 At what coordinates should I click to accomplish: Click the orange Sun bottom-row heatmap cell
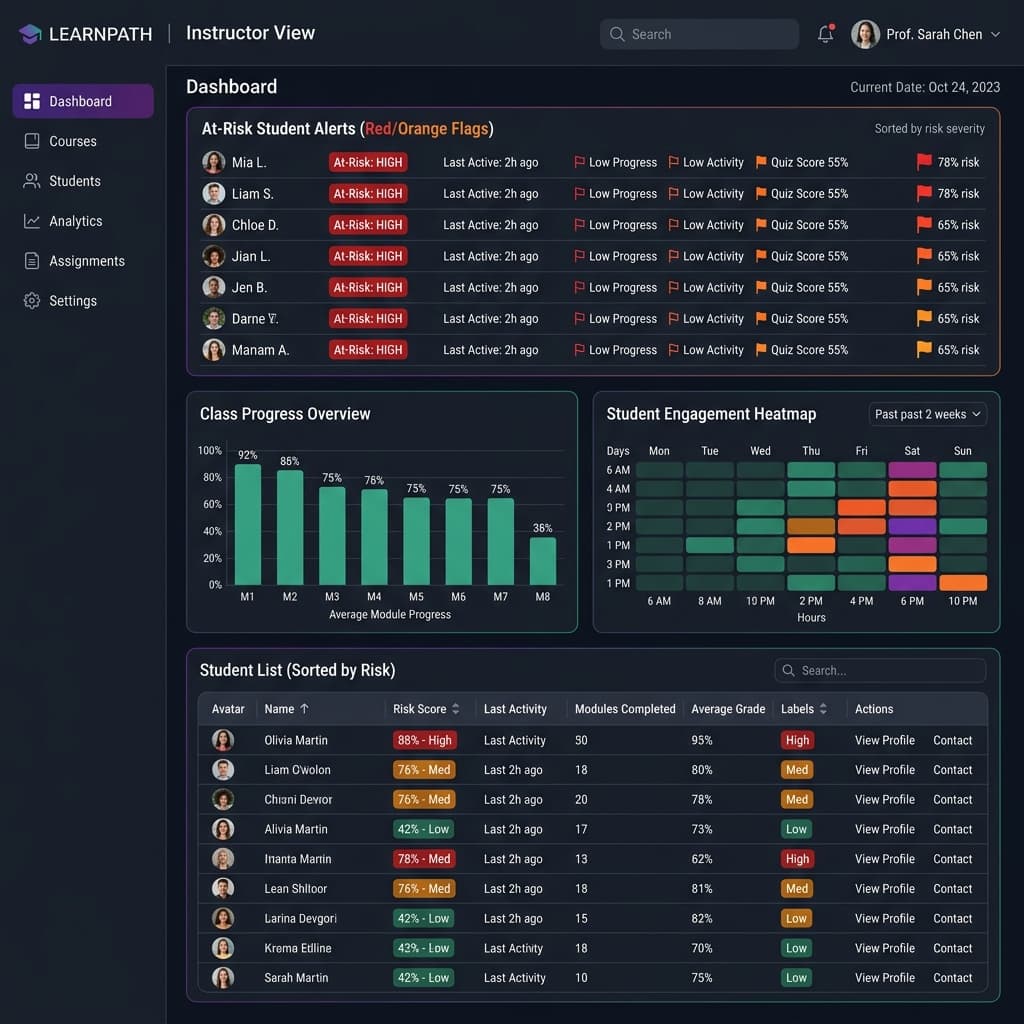pyautogui.click(x=963, y=583)
